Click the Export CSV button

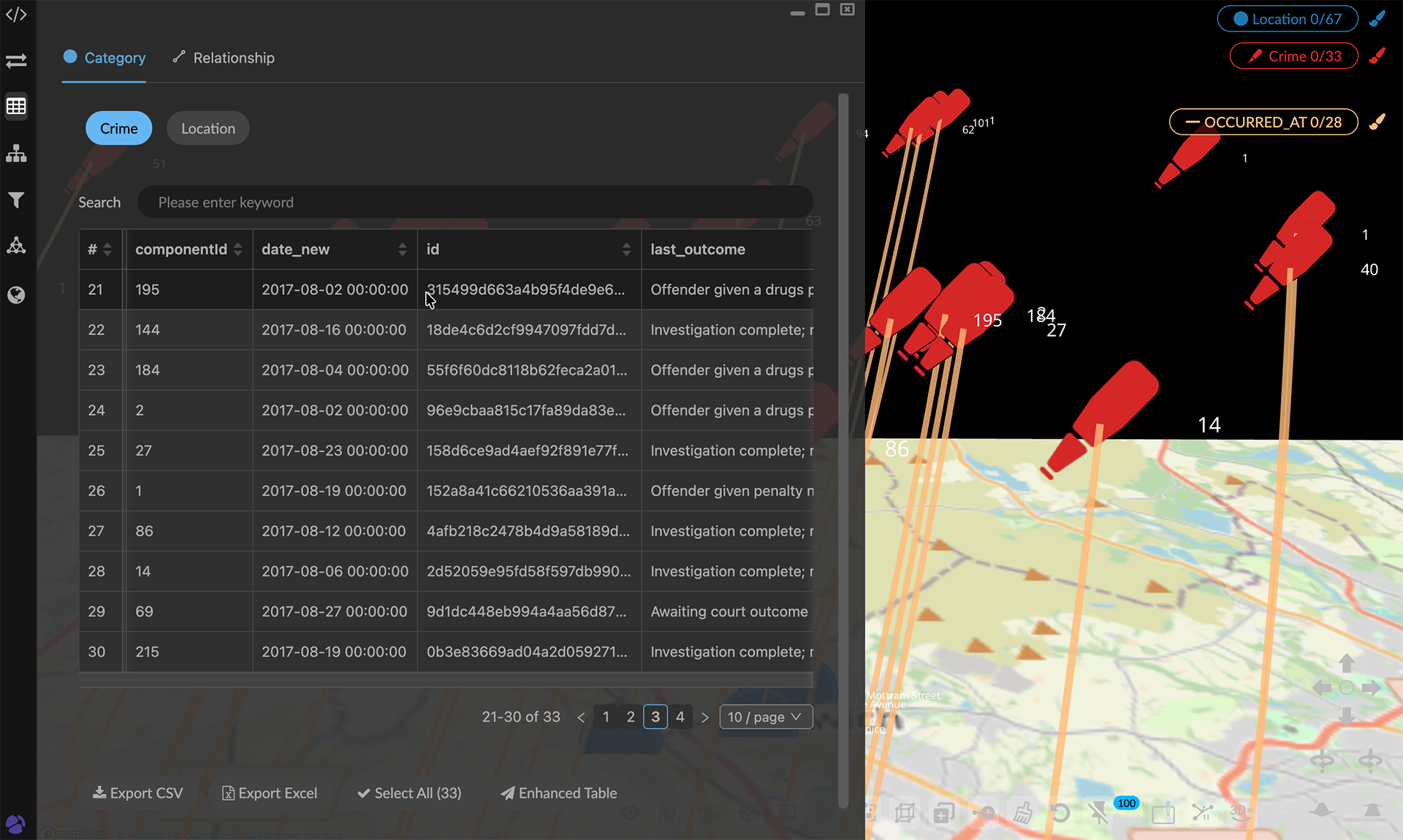coord(138,793)
